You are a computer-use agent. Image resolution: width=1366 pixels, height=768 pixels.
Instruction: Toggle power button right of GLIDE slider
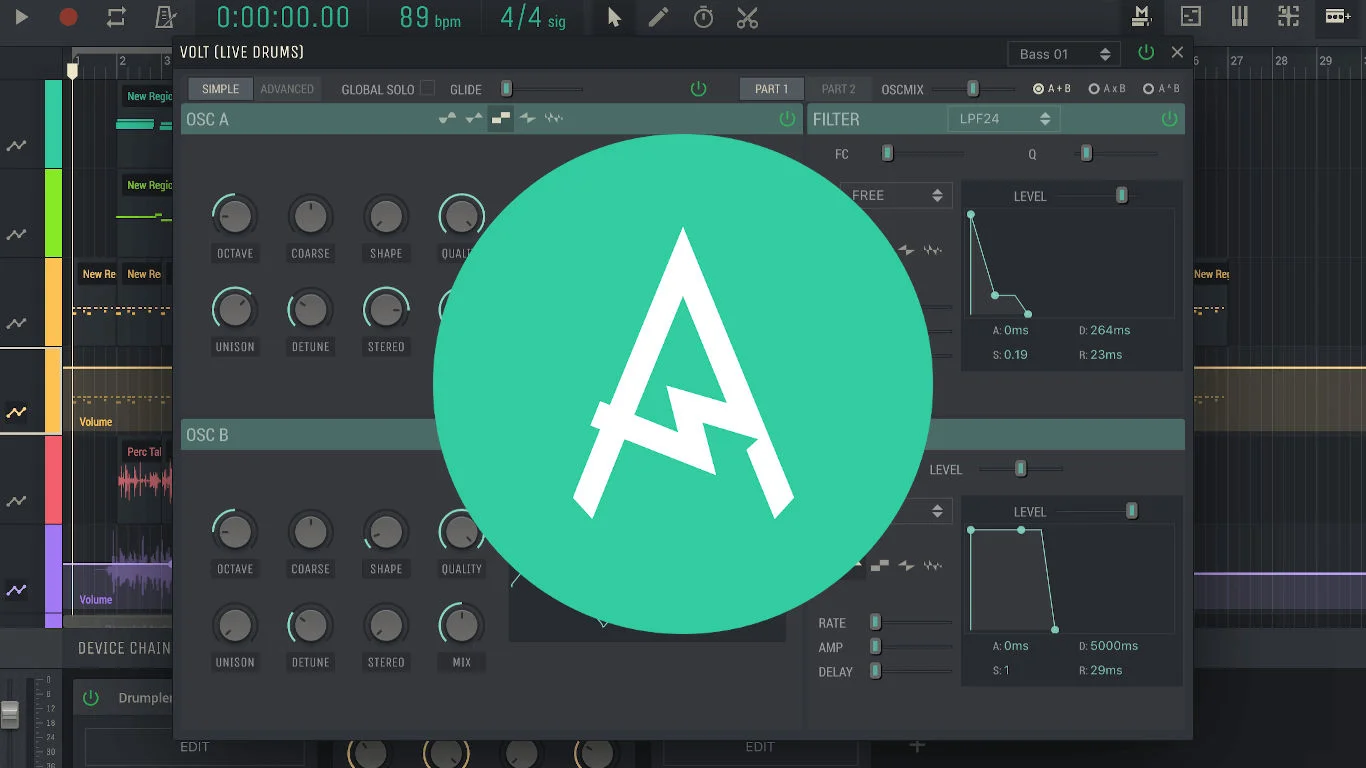coord(699,89)
